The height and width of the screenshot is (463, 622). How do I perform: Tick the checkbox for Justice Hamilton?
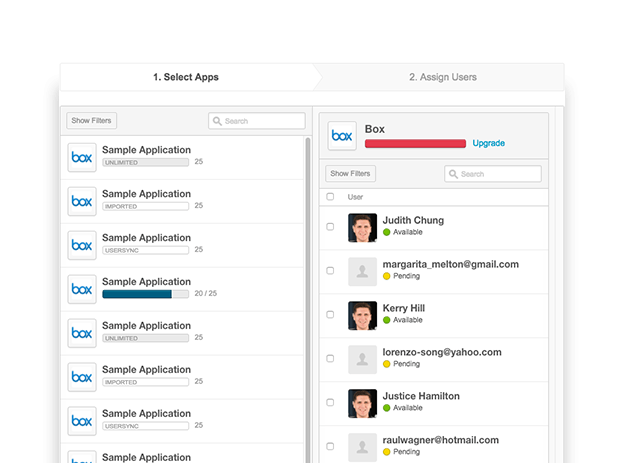coord(330,402)
